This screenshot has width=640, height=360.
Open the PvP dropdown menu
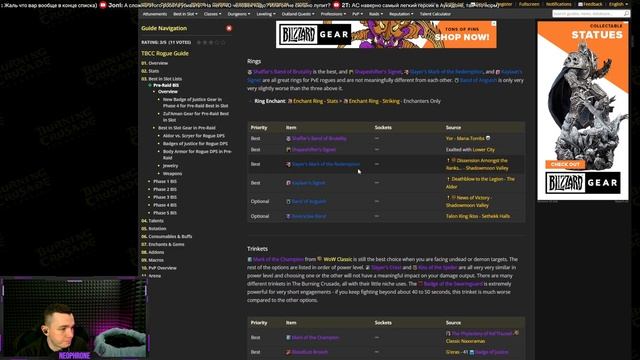point(357,14)
